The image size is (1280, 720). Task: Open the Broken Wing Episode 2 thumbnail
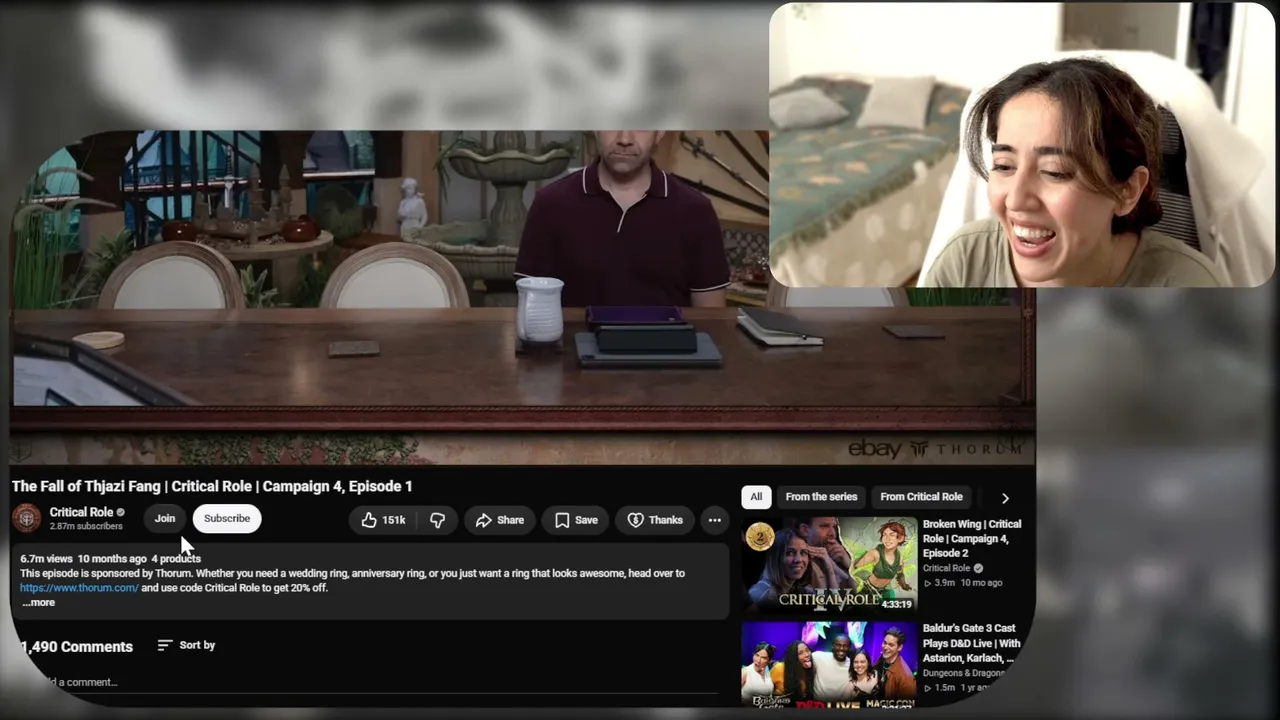point(829,564)
